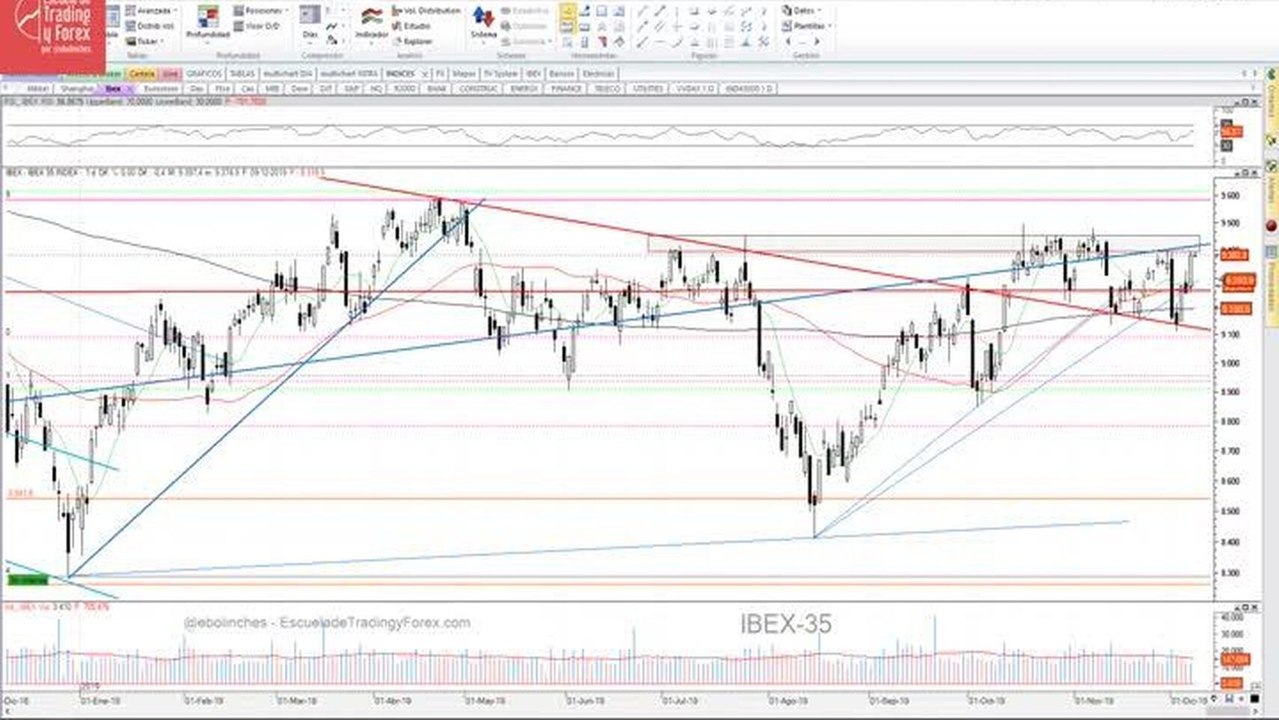The width and height of the screenshot is (1279, 720).
Task: Click the Distrib vol. button
Action: click(x=148, y=26)
